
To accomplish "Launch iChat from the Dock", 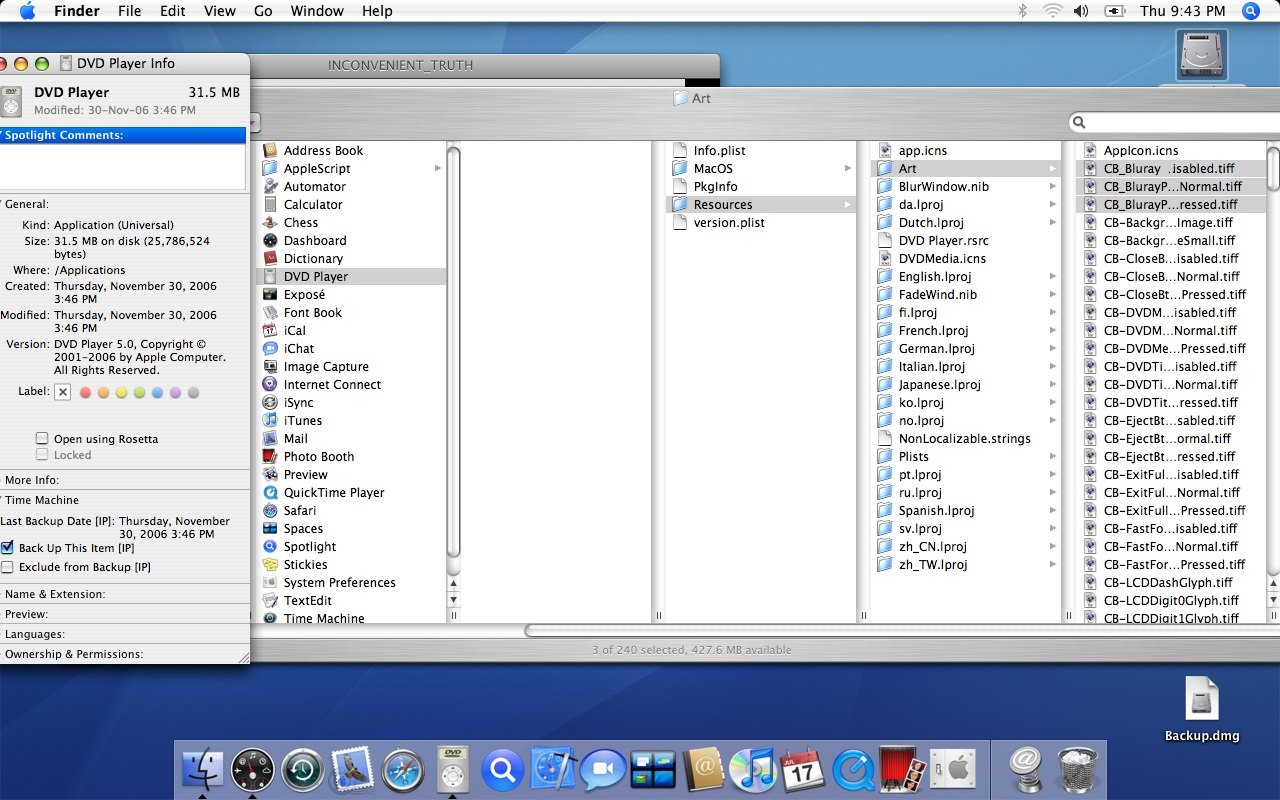I will (x=603, y=769).
